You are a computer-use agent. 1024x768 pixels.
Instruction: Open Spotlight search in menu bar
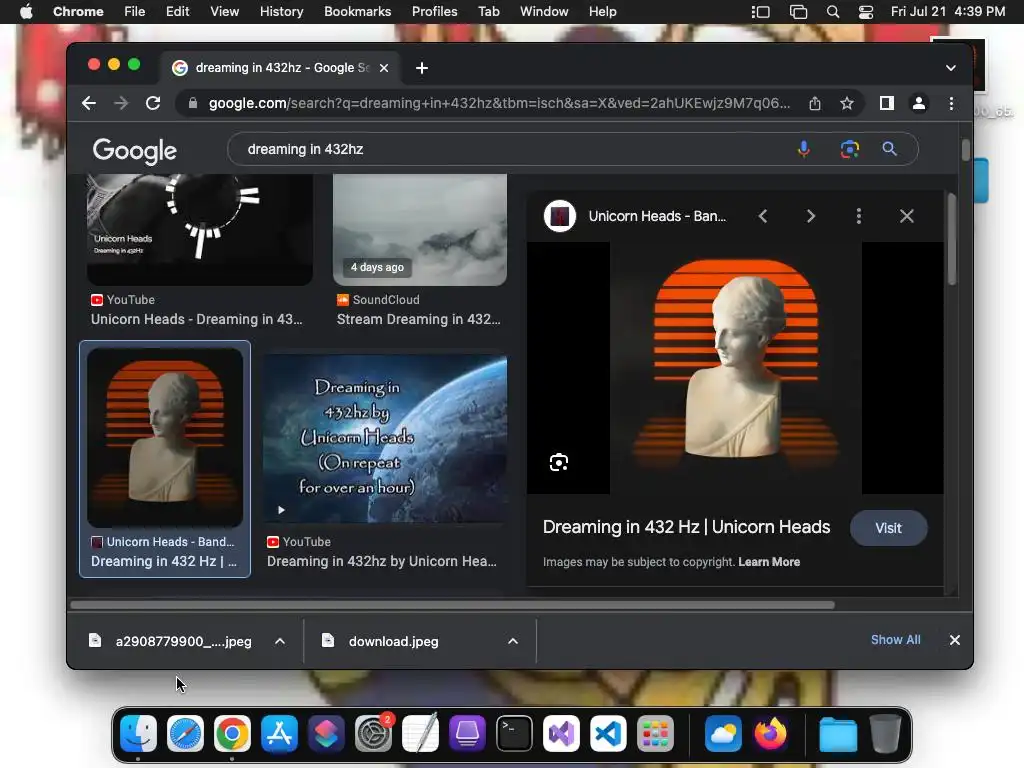pyautogui.click(x=833, y=12)
